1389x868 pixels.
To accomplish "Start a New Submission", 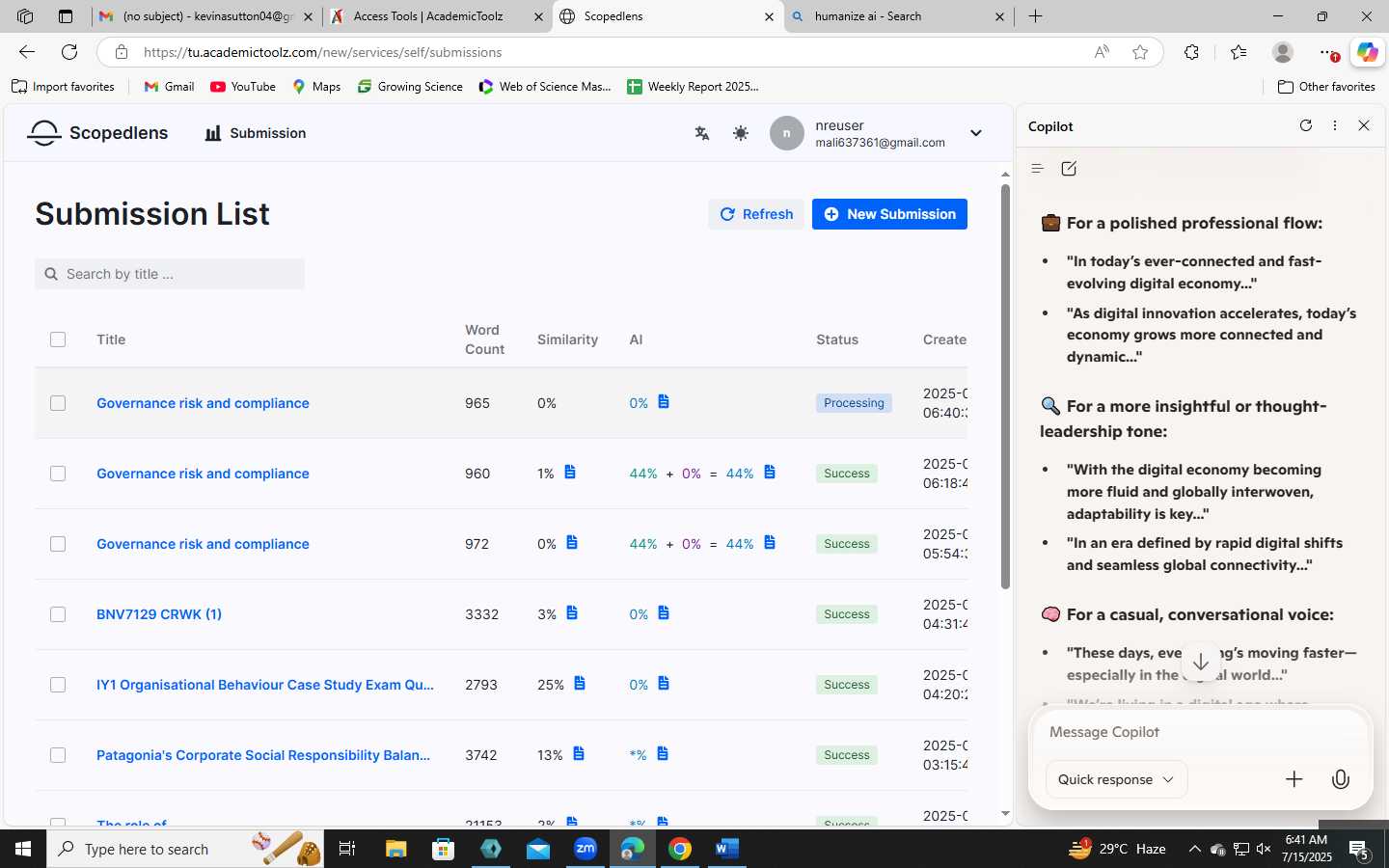I will point(889,214).
